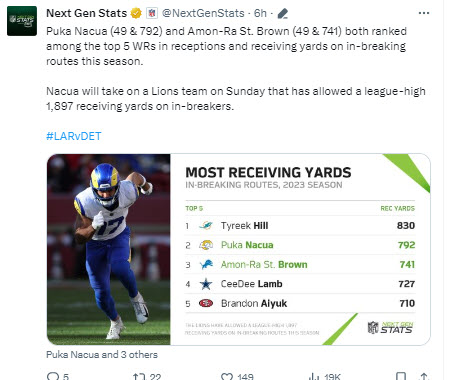Click the tweet text about Lions in-breakers
Image resolution: width=449 pixels, height=380 pixels.
click(236, 99)
